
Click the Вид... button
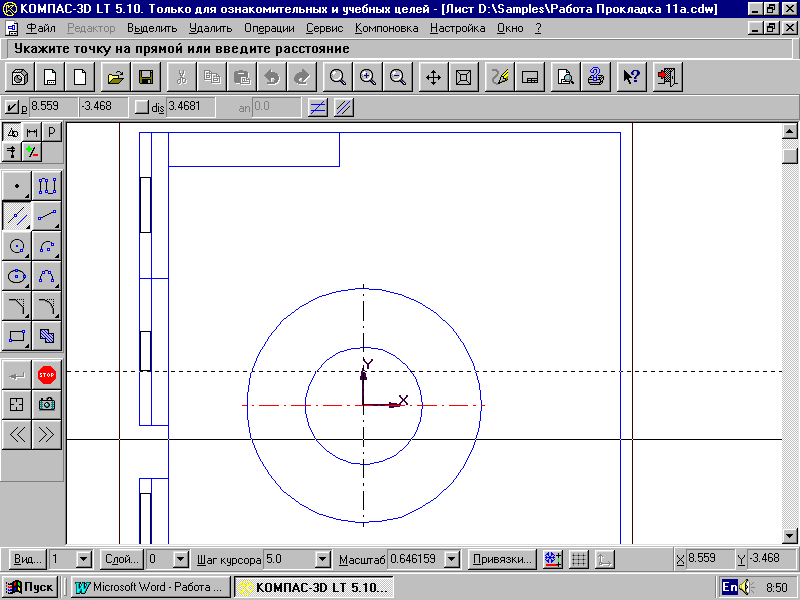[28, 559]
